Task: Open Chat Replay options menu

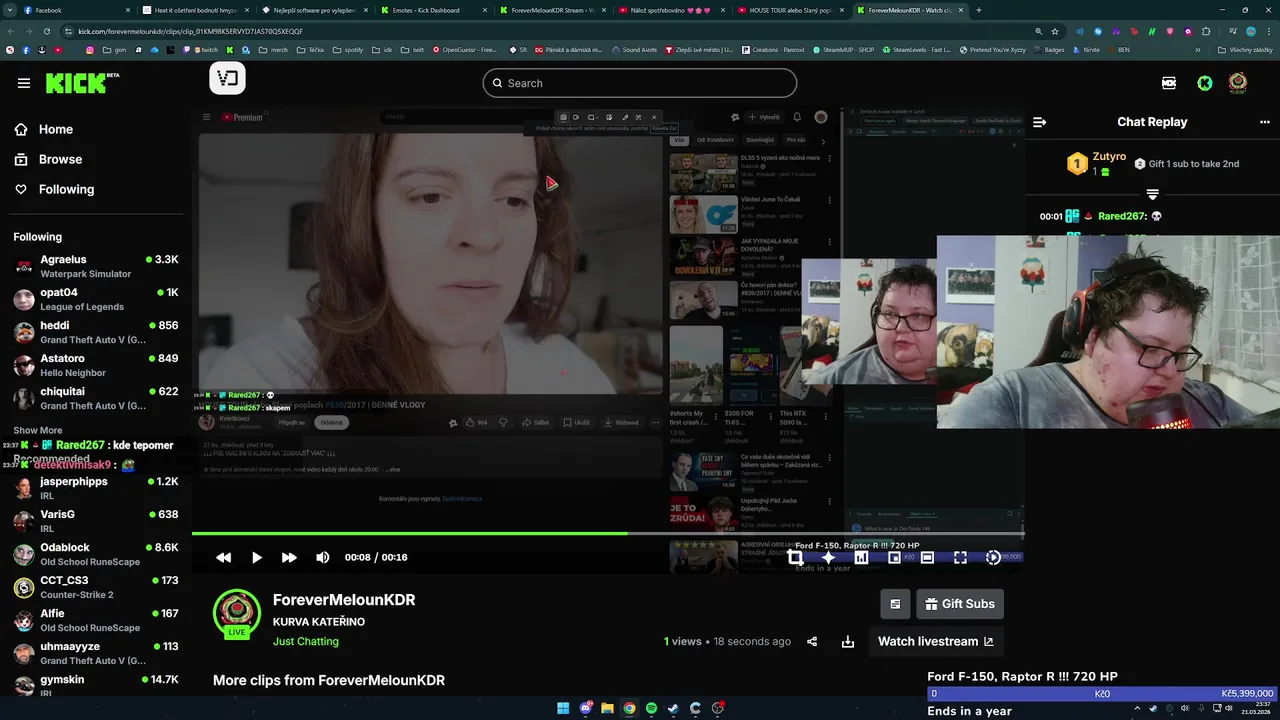Action: tap(1264, 122)
